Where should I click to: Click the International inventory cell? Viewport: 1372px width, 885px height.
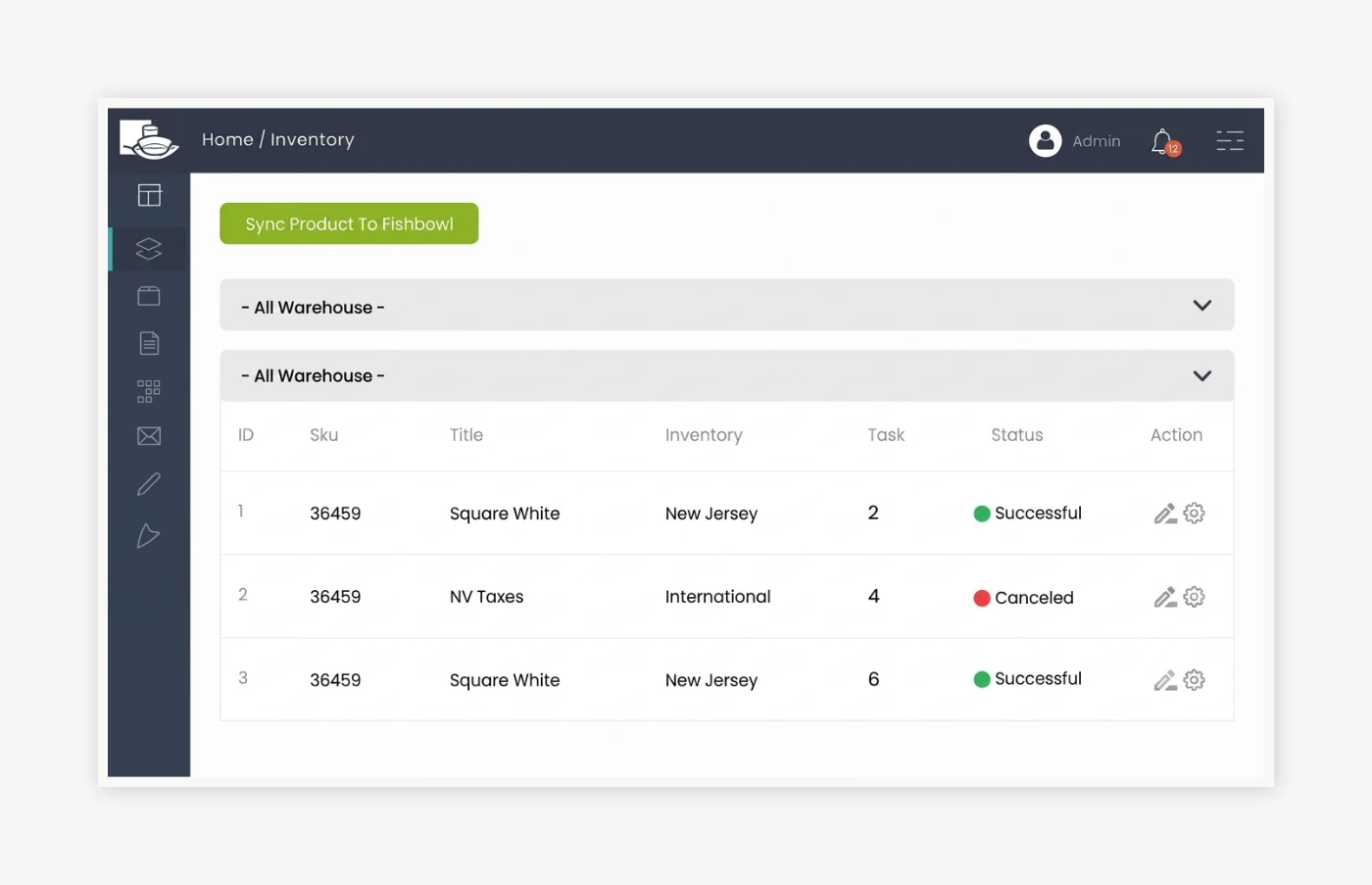[718, 596]
